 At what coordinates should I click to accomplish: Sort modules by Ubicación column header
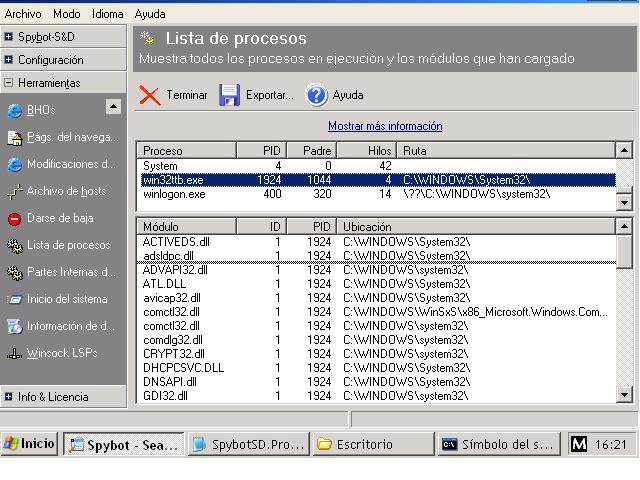pyautogui.click(x=476, y=226)
